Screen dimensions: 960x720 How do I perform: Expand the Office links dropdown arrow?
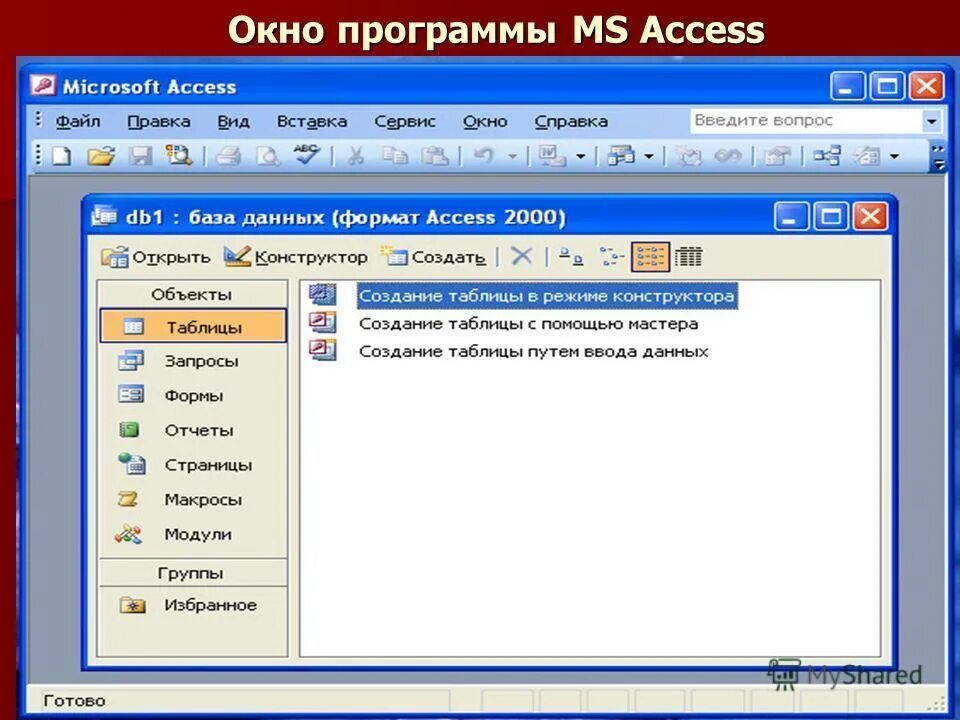(581, 157)
